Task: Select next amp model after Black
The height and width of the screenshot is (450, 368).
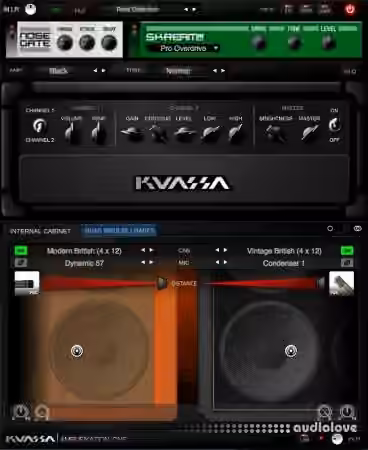Action: tap(104, 71)
